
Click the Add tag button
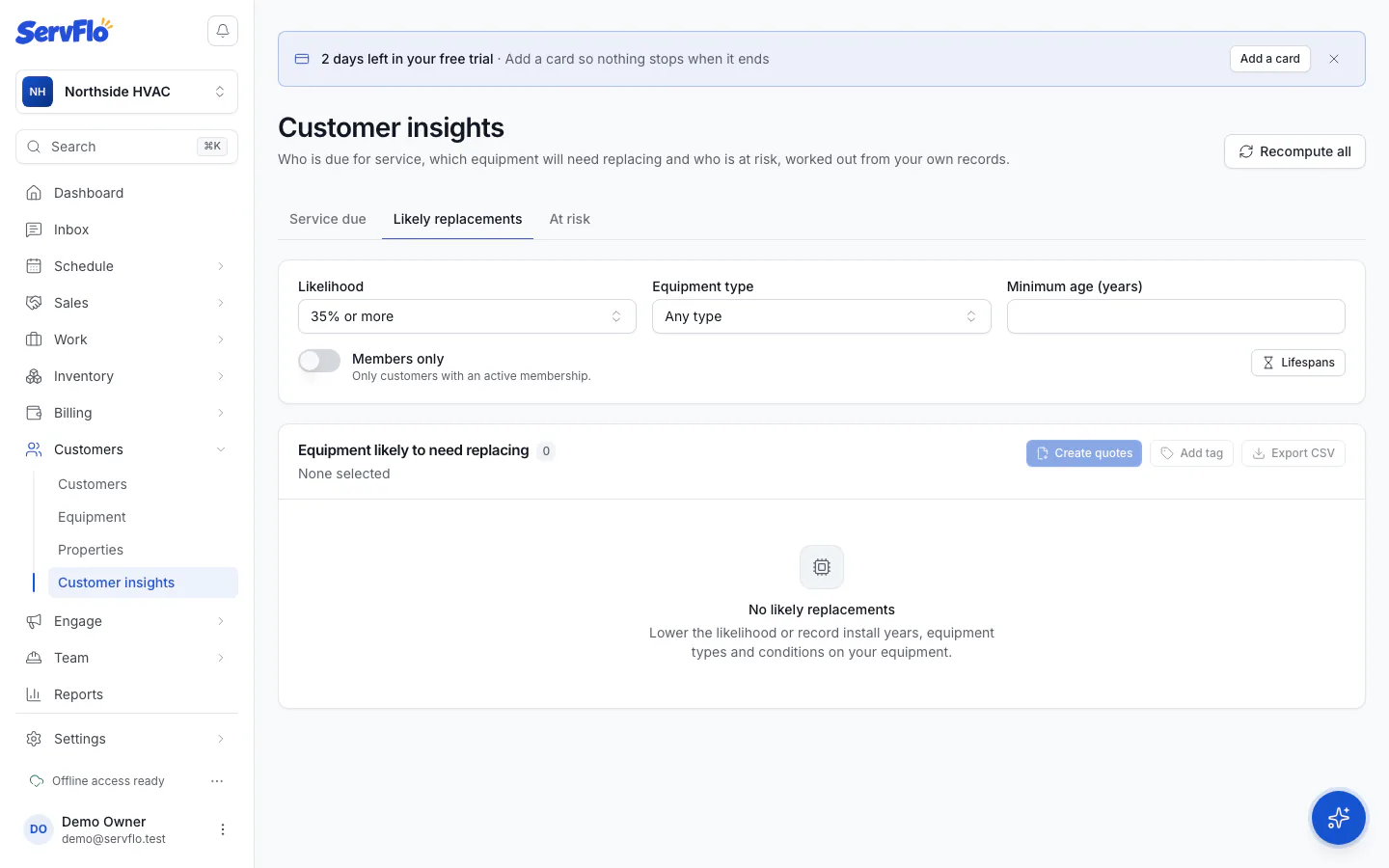[1191, 453]
